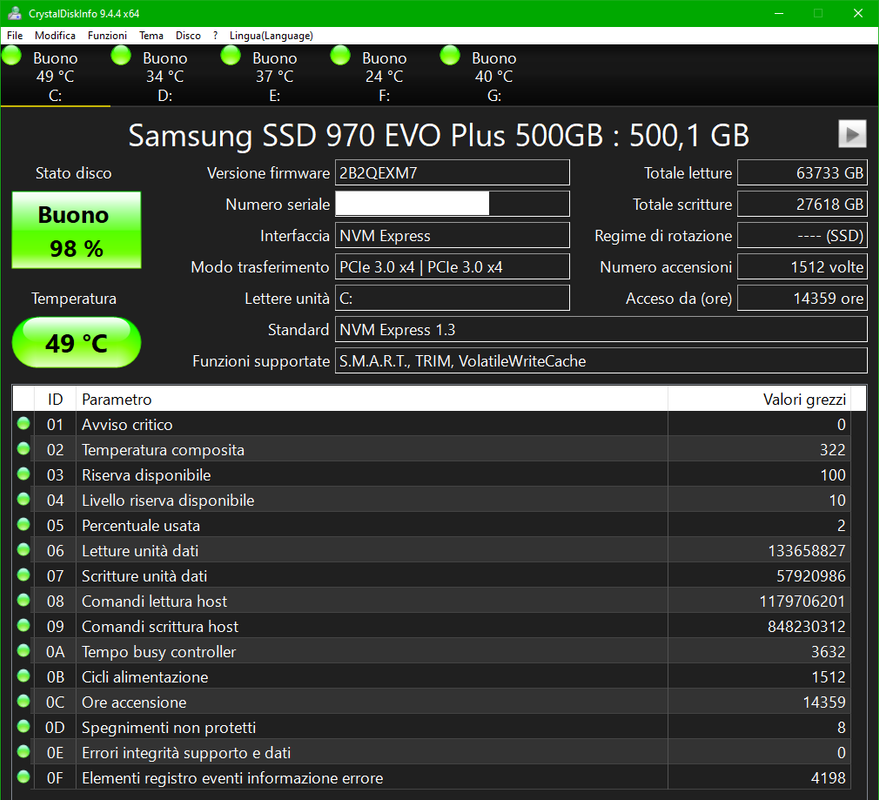Click the Modo trasferimento PCIe 3.0 x4 field
Viewport: 879px width, 800px height.
coord(452,267)
